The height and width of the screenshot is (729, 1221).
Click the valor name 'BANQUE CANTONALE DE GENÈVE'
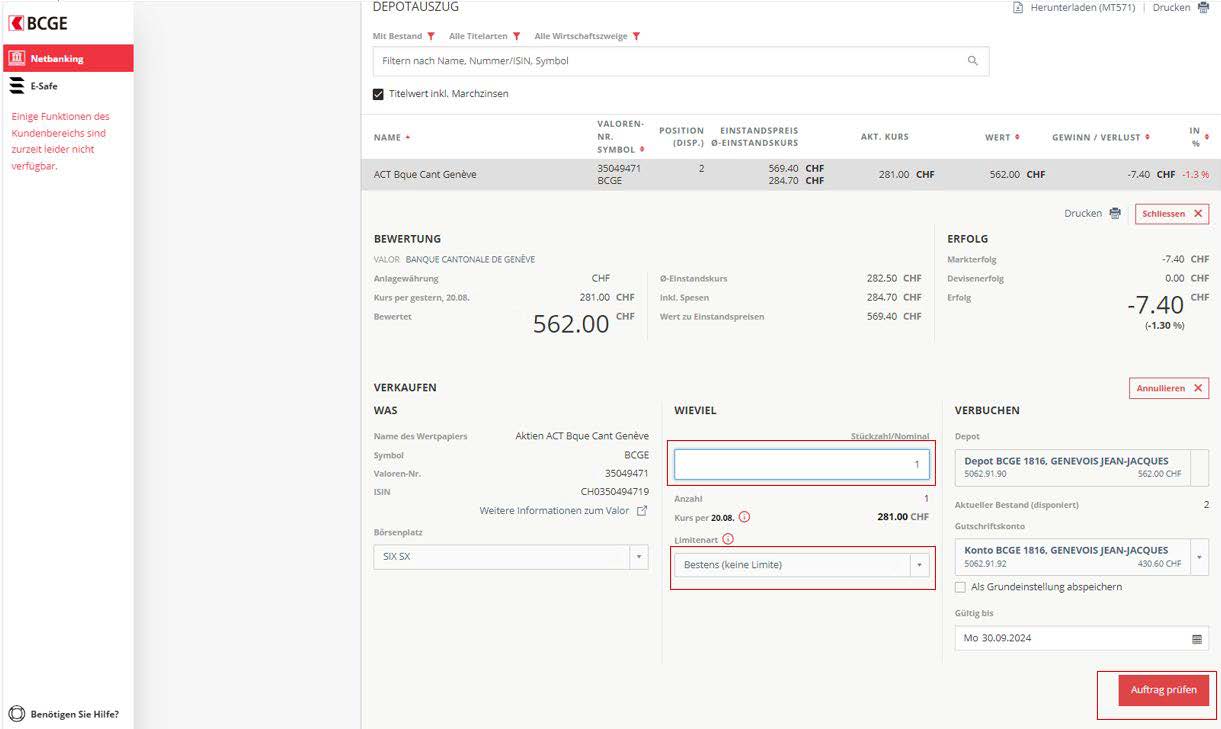click(470, 260)
